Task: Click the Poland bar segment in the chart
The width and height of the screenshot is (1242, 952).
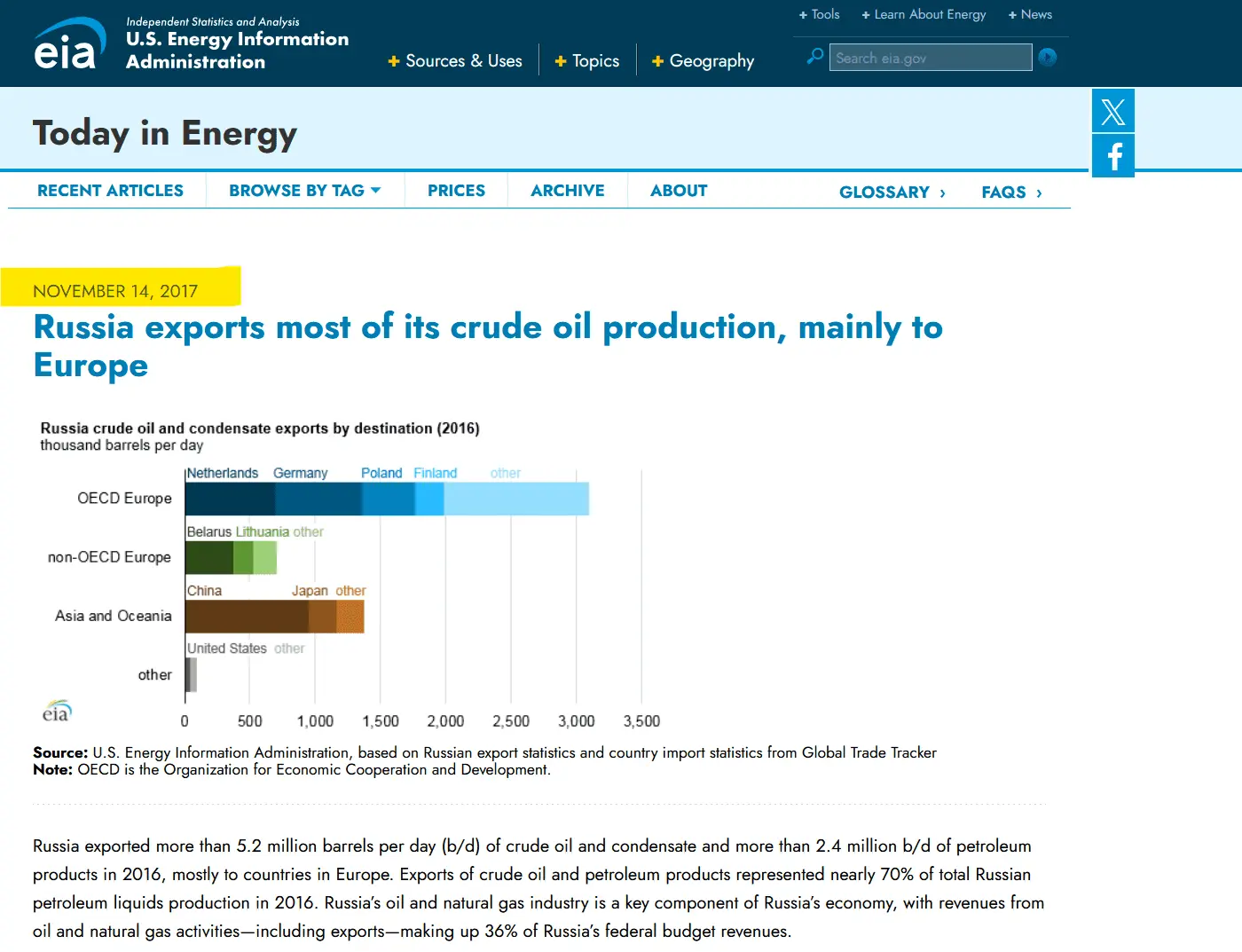Action: pos(389,499)
